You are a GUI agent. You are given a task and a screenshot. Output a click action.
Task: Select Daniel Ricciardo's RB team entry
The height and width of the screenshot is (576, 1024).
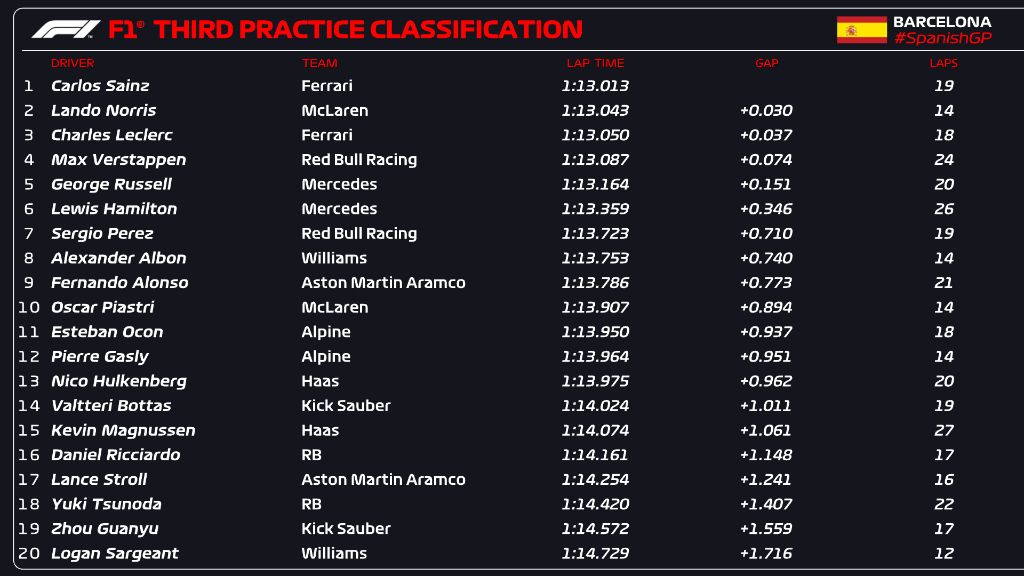pos(312,455)
